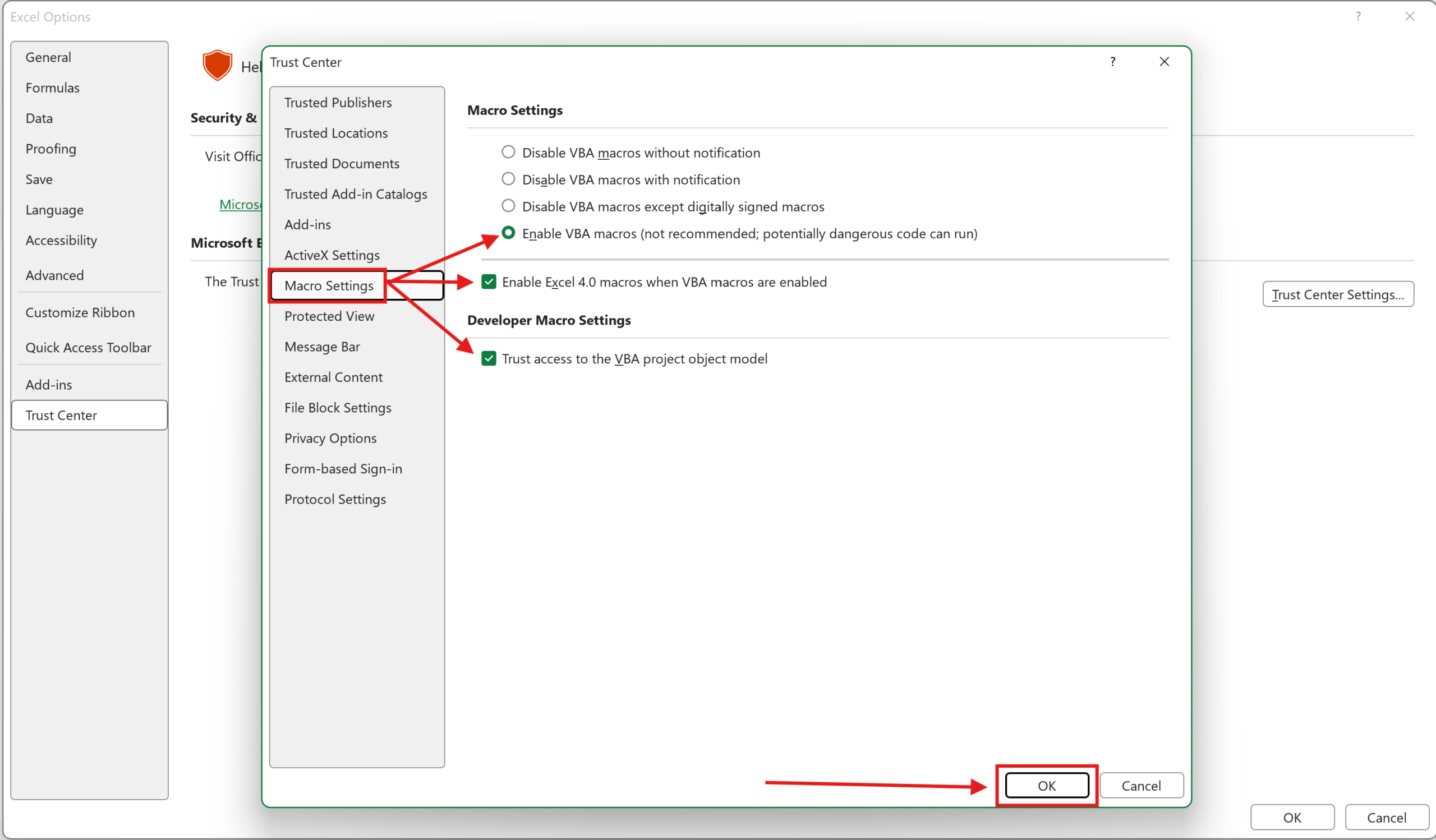The image size is (1436, 840).
Task: Open Trusted Documents section
Action: click(x=357, y=163)
